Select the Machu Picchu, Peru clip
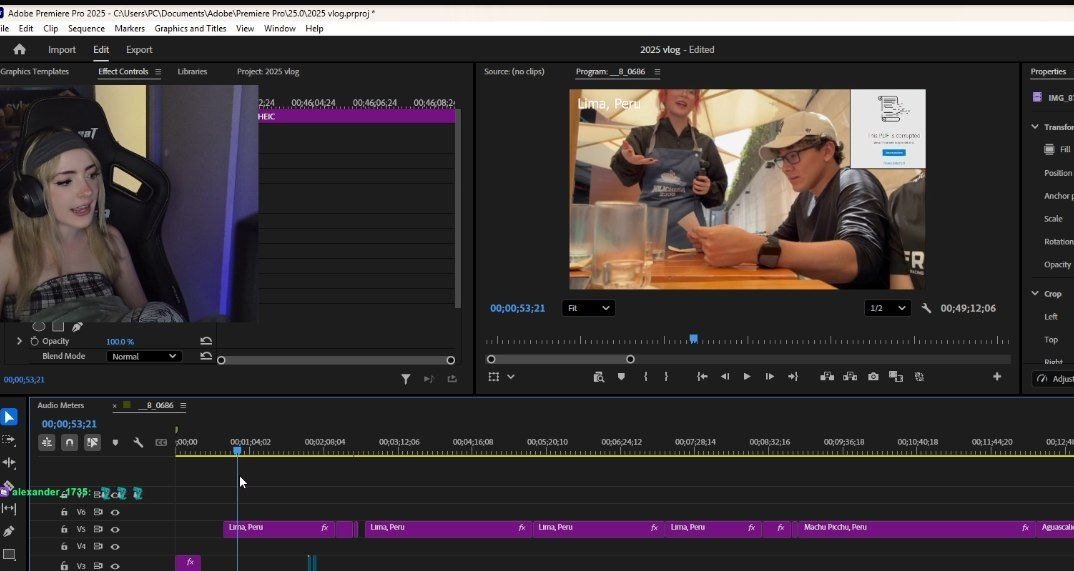Viewport: 1074px width, 571px height. click(x=915, y=528)
